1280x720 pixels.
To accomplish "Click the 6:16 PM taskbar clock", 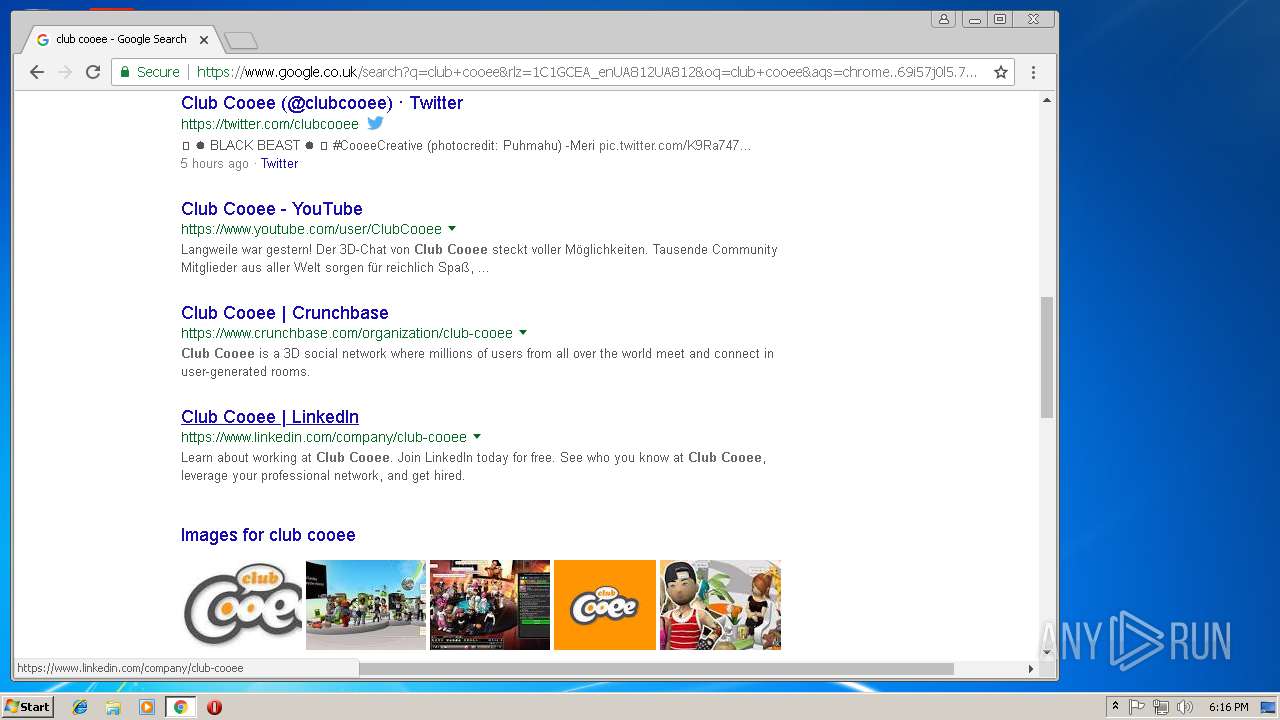I will (1228, 707).
